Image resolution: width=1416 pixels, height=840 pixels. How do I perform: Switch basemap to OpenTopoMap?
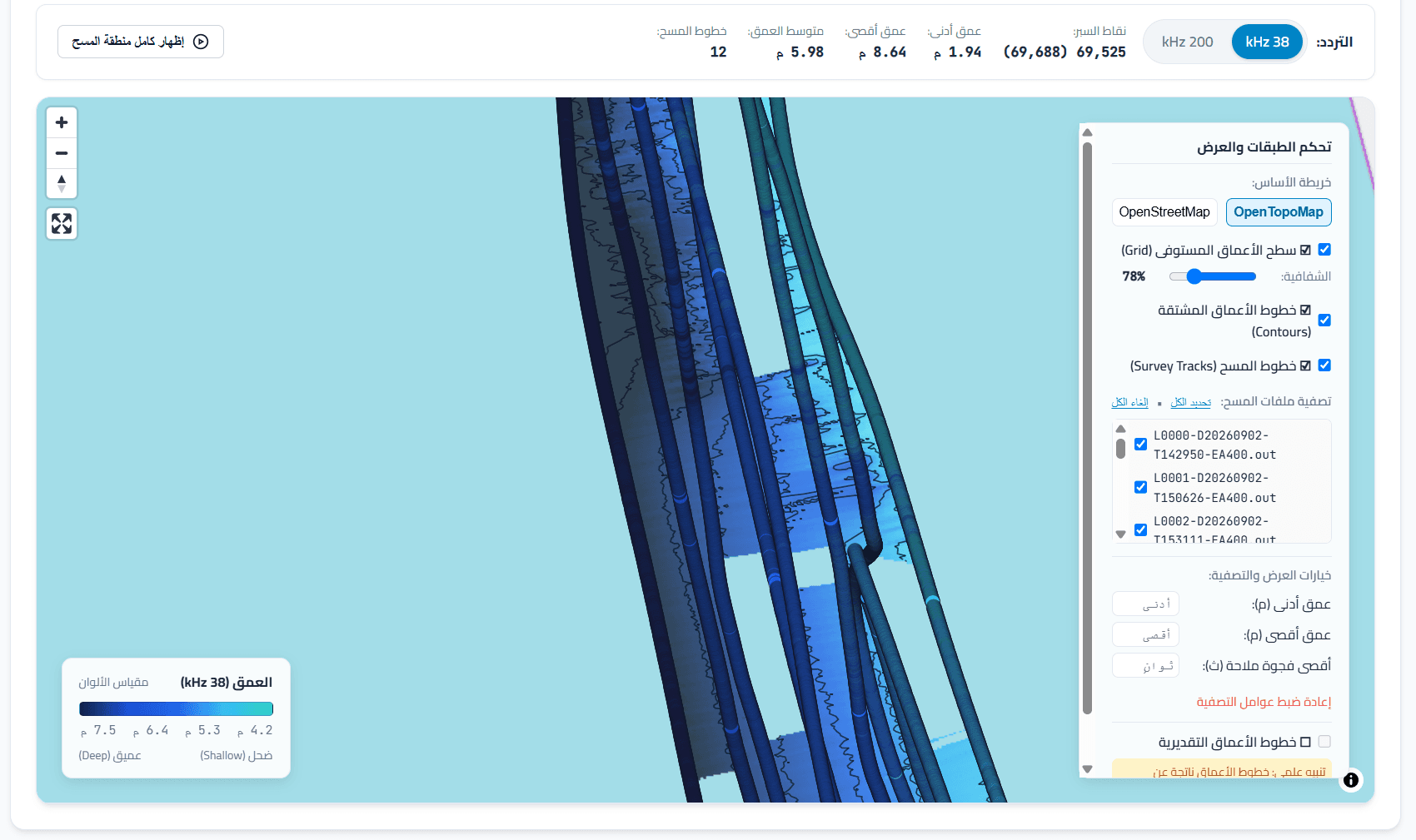coord(1279,212)
